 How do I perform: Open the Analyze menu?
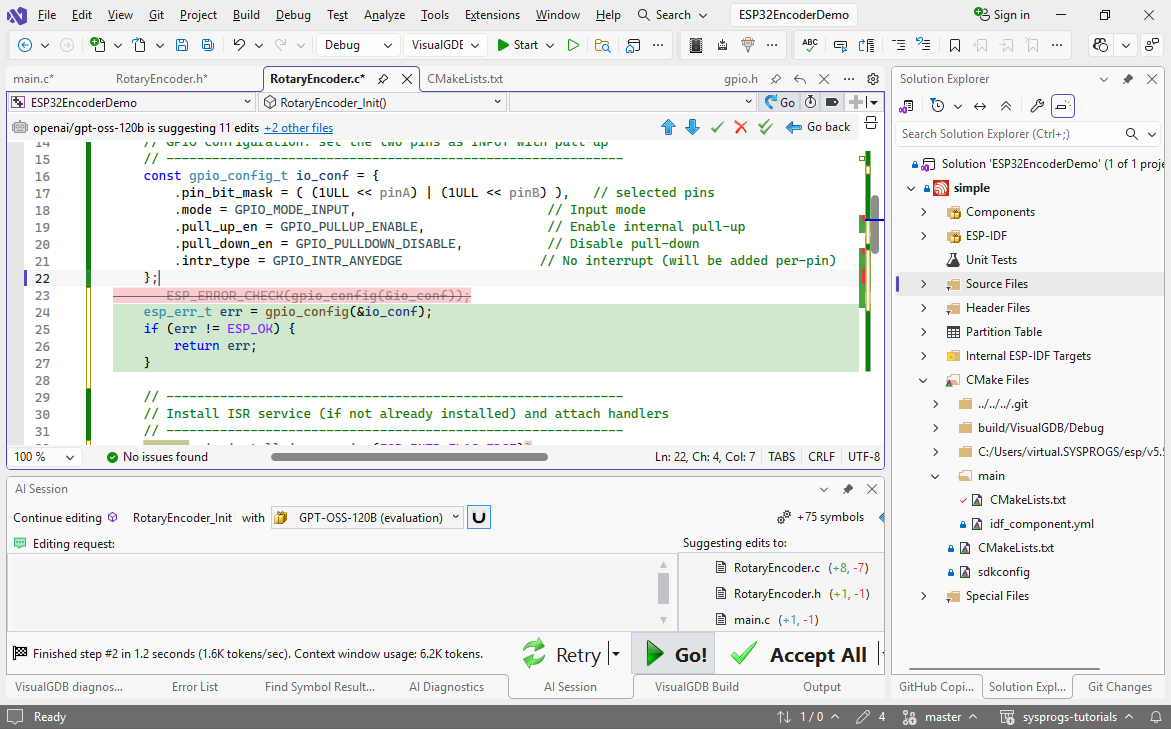pos(384,15)
